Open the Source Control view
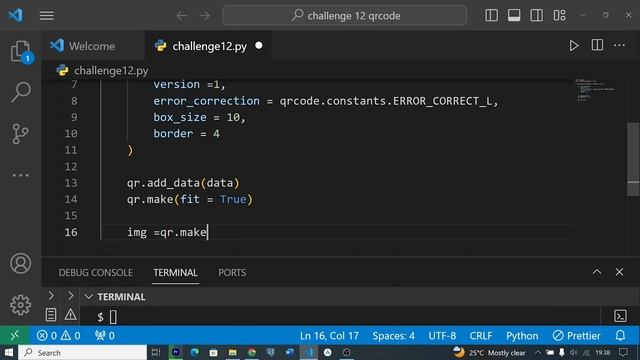The height and width of the screenshot is (360, 640). 20,133
